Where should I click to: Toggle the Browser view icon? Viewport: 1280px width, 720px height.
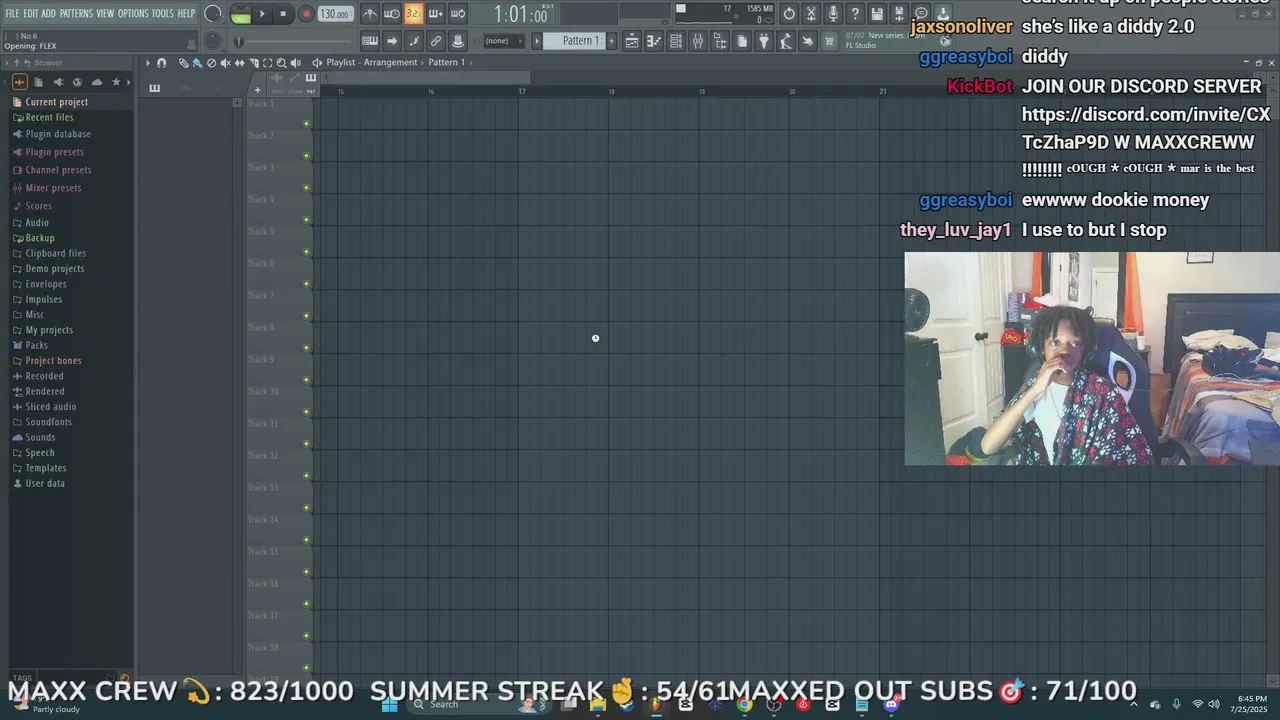(720, 41)
